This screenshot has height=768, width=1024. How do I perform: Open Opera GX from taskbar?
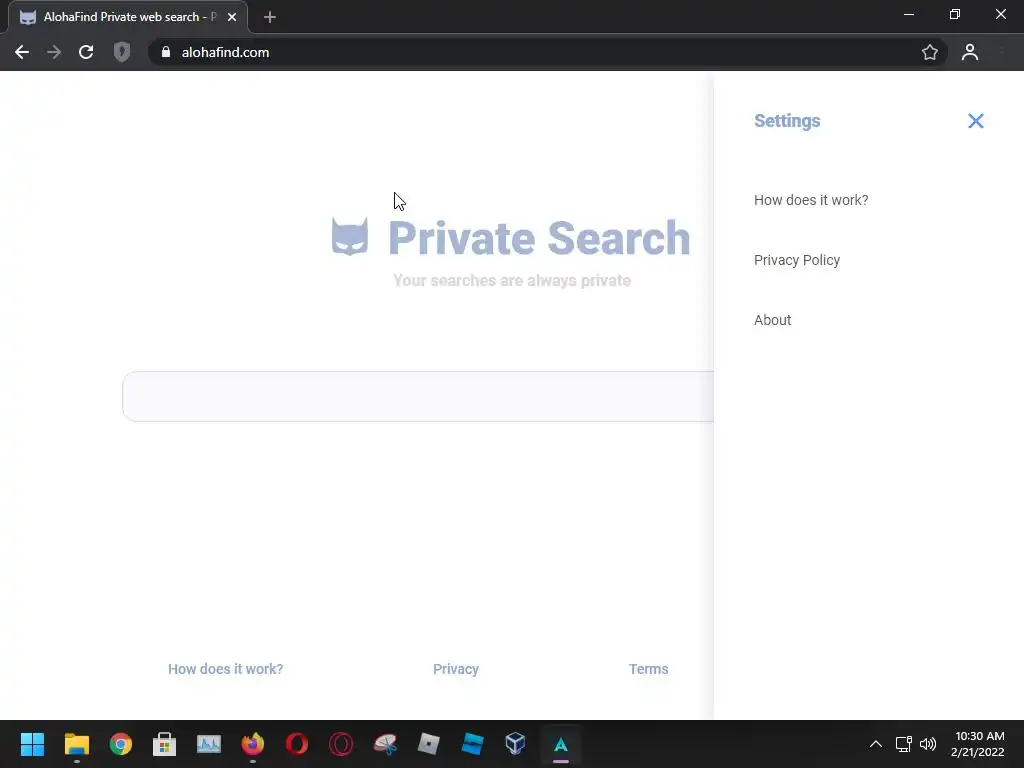[341, 744]
